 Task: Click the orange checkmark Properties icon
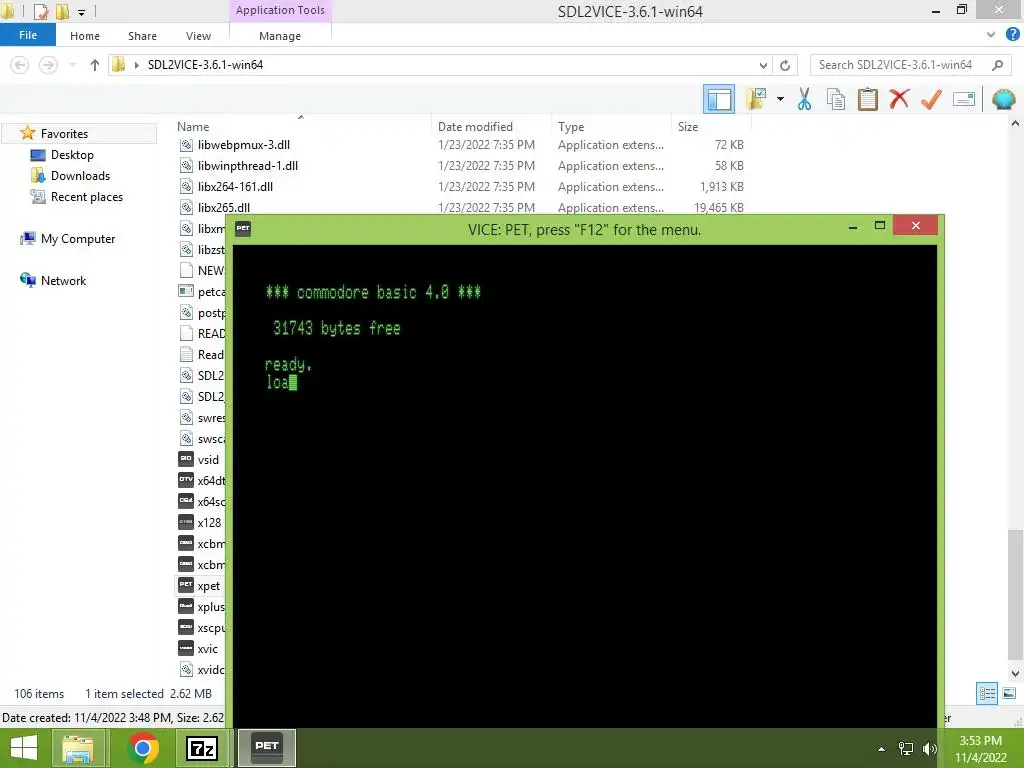tap(931, 99)
